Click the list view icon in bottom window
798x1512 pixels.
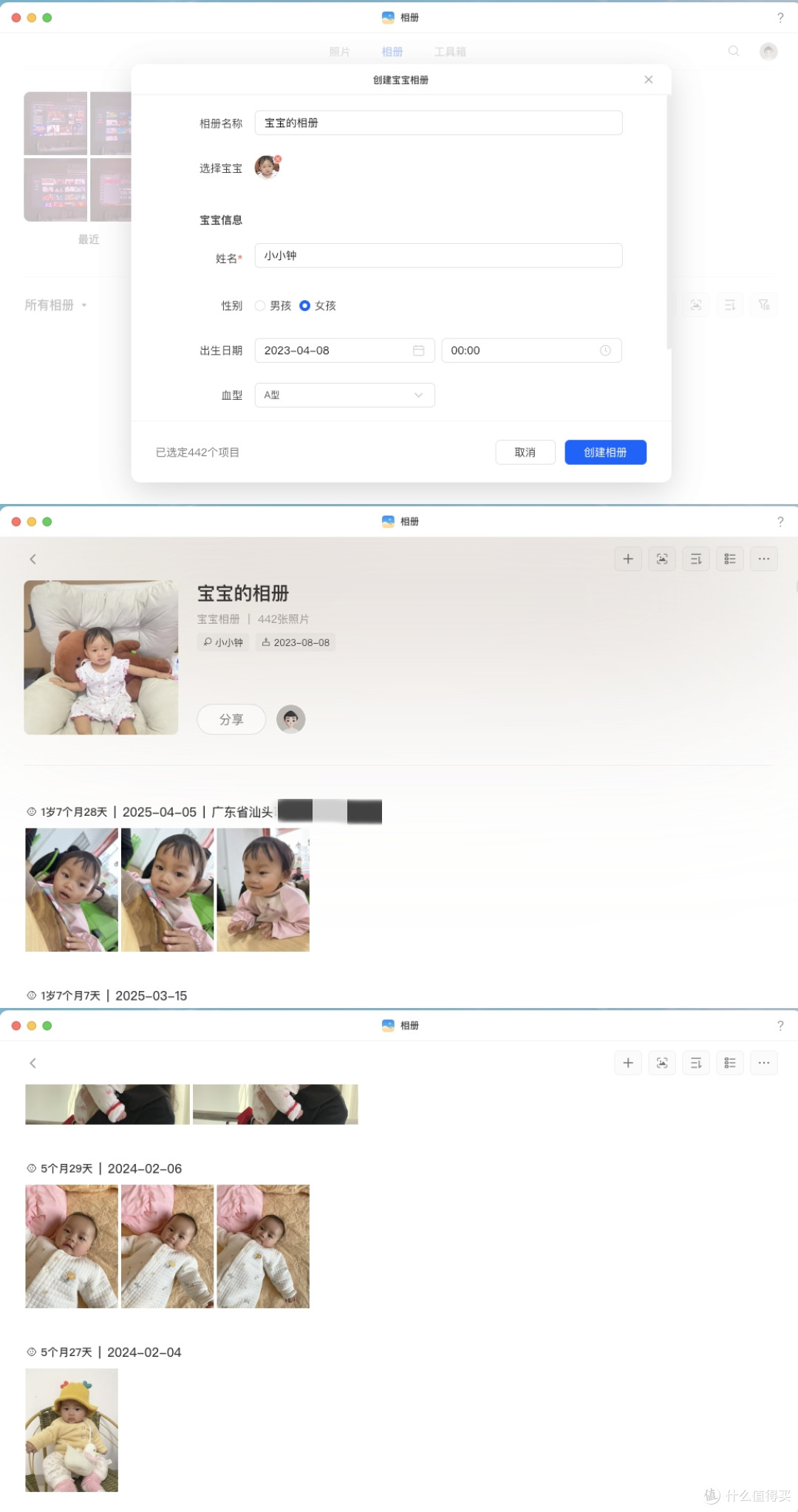730,1063
